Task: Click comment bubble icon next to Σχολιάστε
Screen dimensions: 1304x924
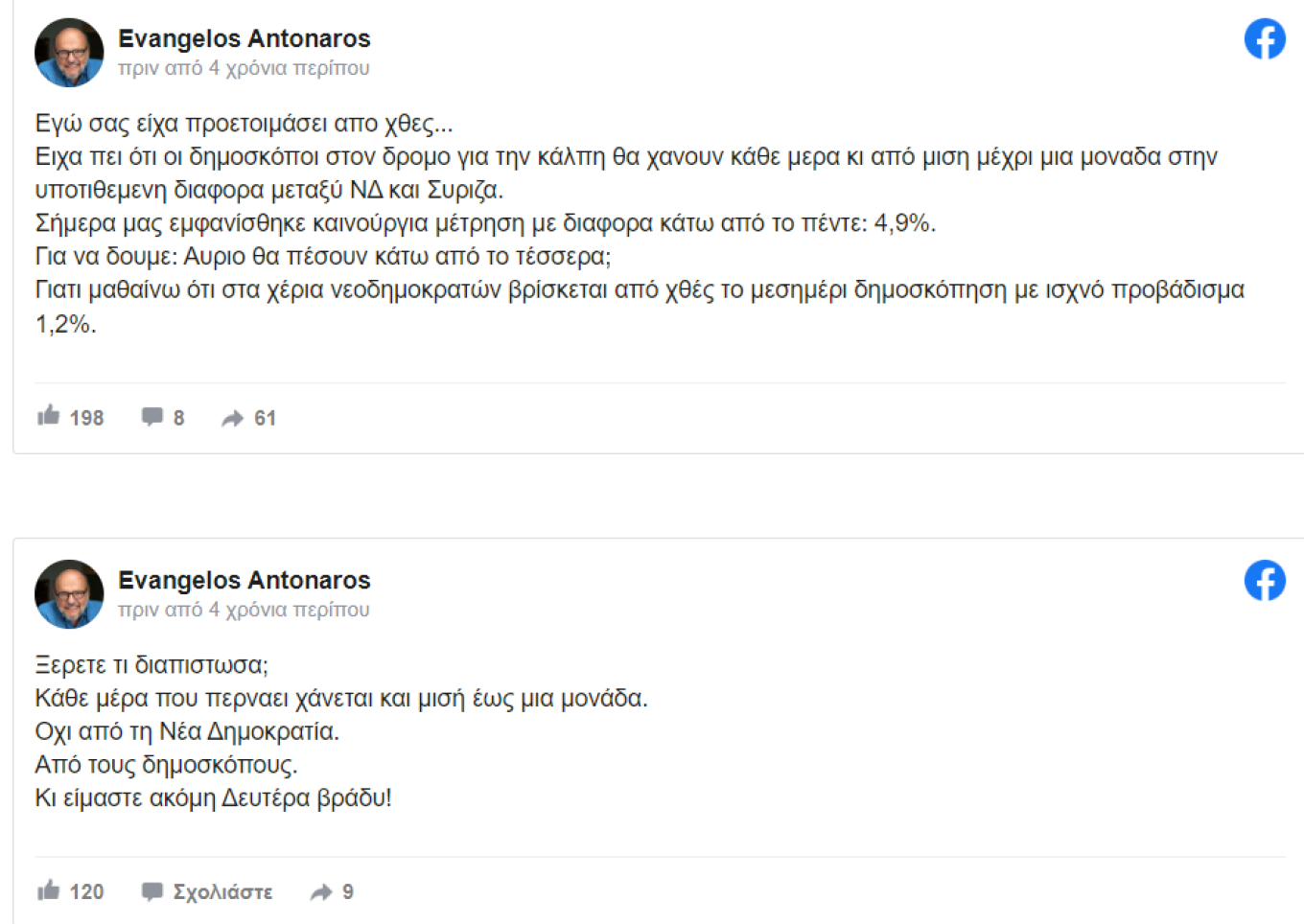Action: 151,891
